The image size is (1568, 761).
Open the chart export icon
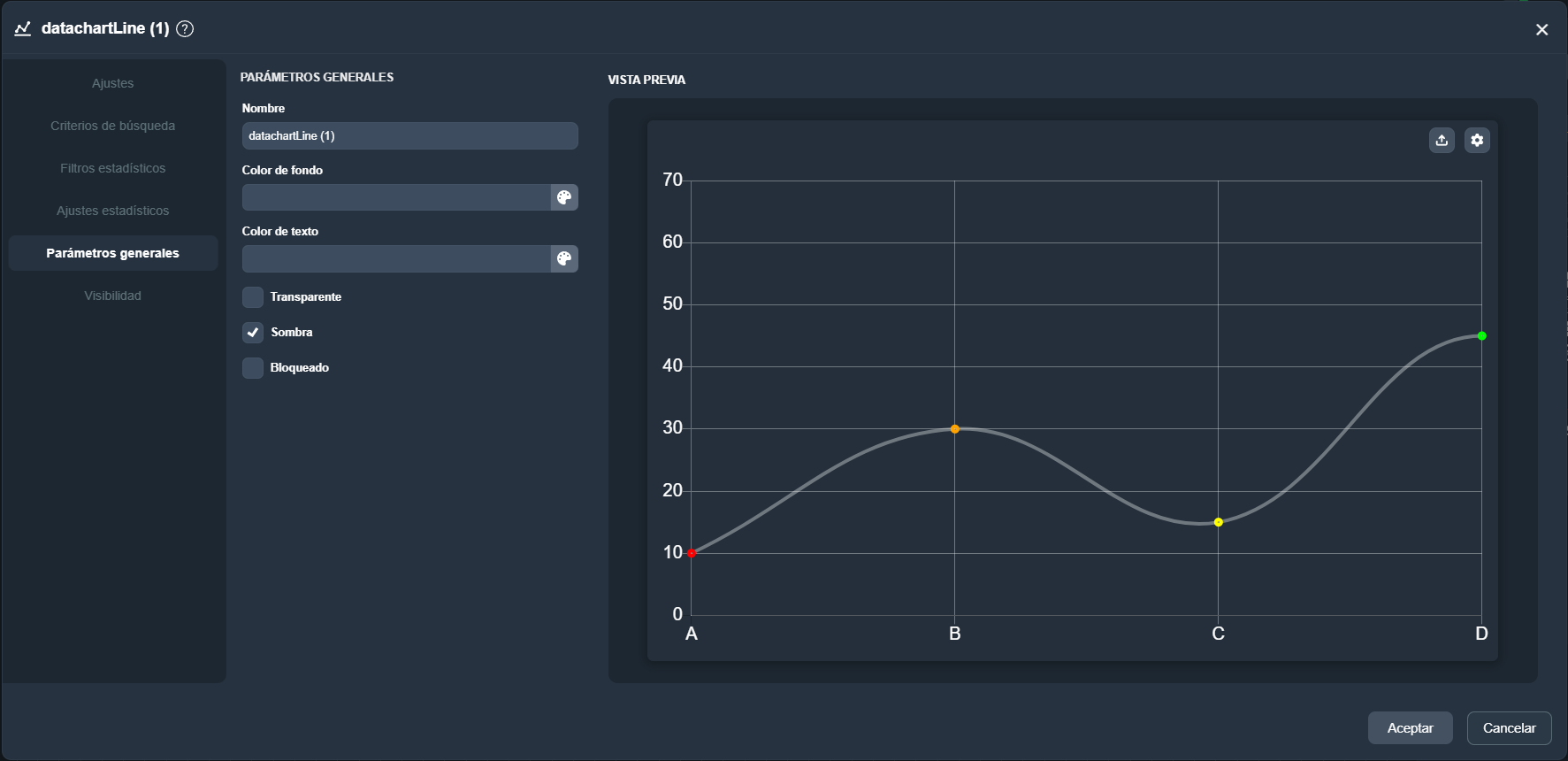[x=1442, y=141]
